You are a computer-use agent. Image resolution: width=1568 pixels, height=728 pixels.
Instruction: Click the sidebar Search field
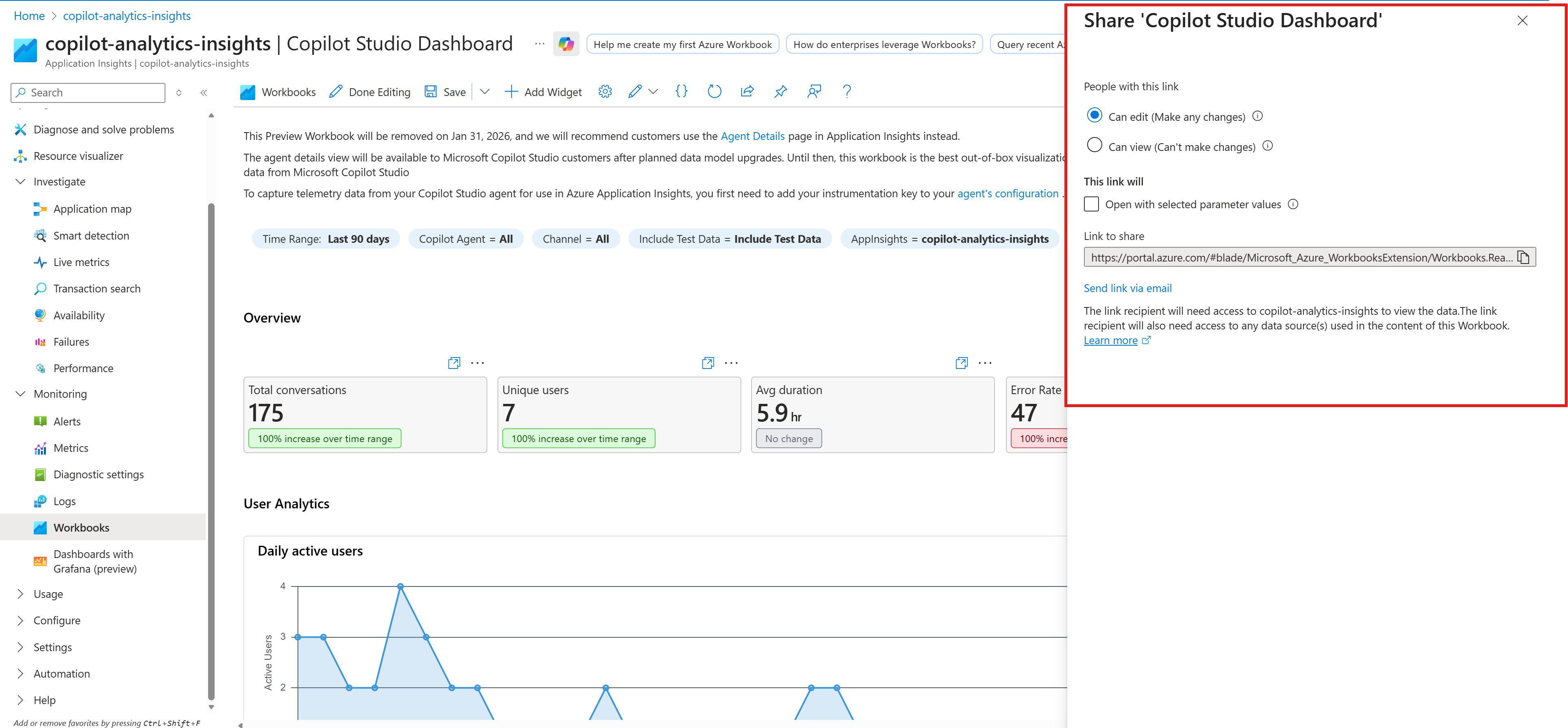[87, 92]
